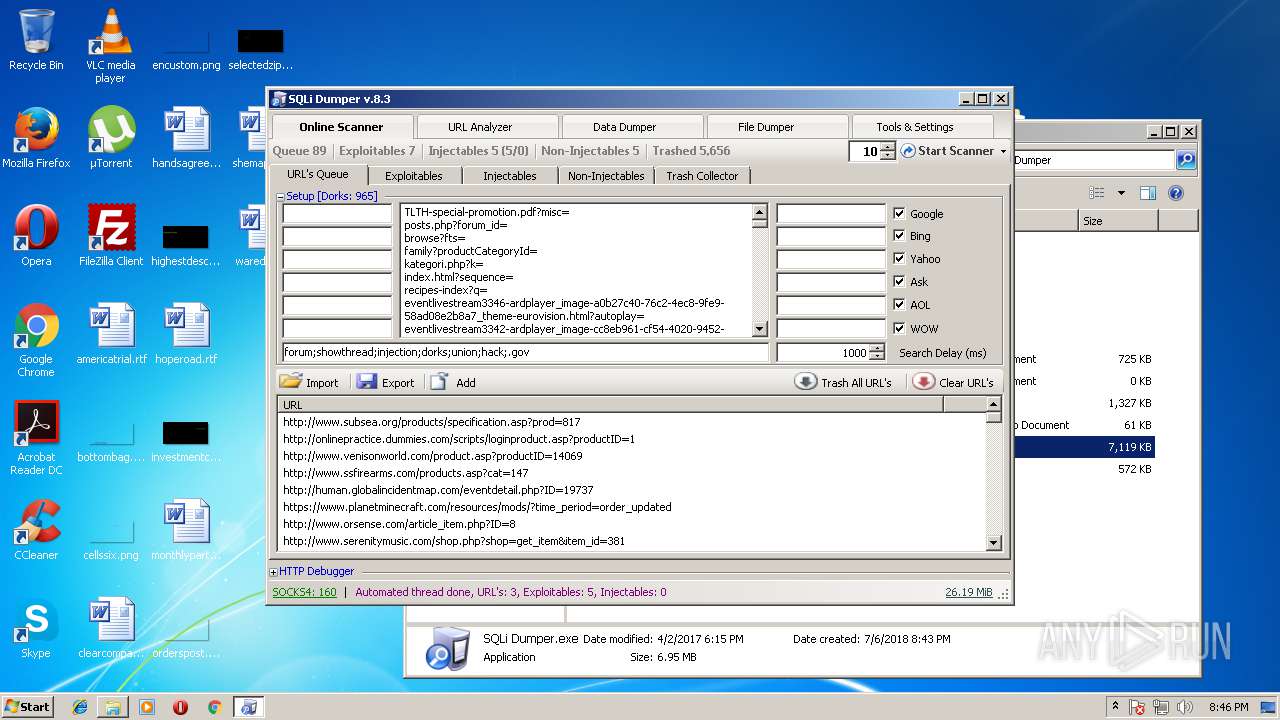
Task: Open the Explorer view options dropdown arrow
Action: [1121, 193]
